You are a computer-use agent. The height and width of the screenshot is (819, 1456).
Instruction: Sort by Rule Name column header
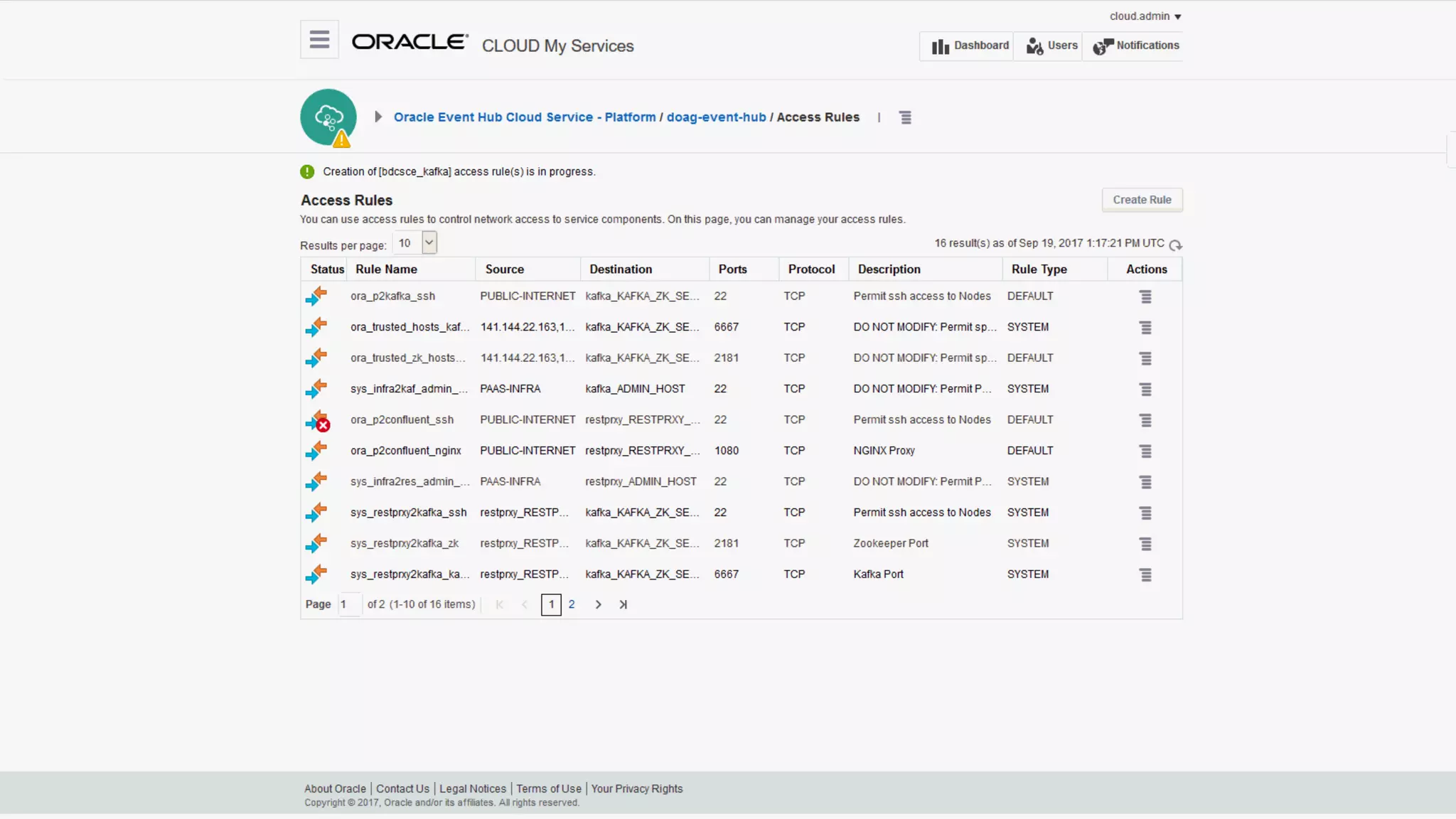tap(386, 269)
